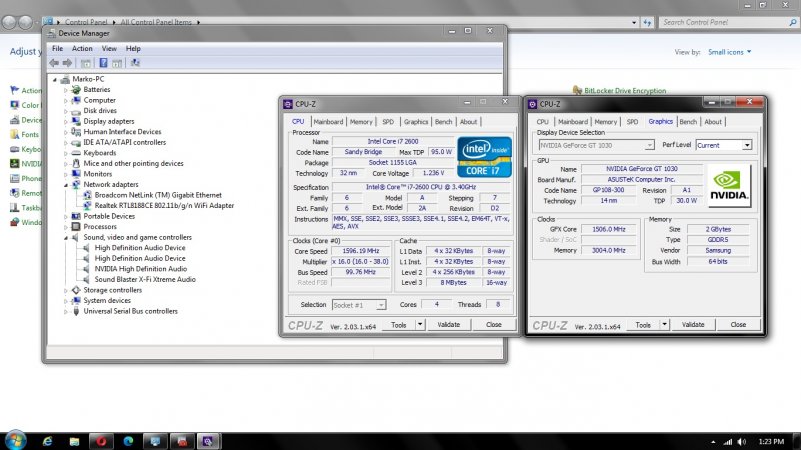801x450 pixels.
Task: Switch to About tab in right CPU-Z
Action: [x=713, y=122]
